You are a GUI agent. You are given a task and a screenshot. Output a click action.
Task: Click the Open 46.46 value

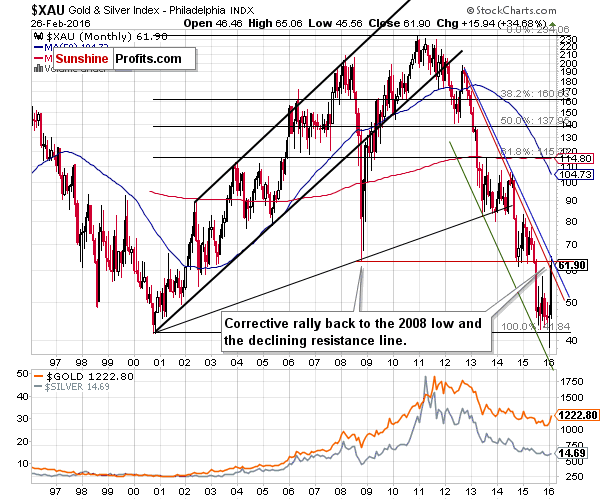[x=213, y=23]
